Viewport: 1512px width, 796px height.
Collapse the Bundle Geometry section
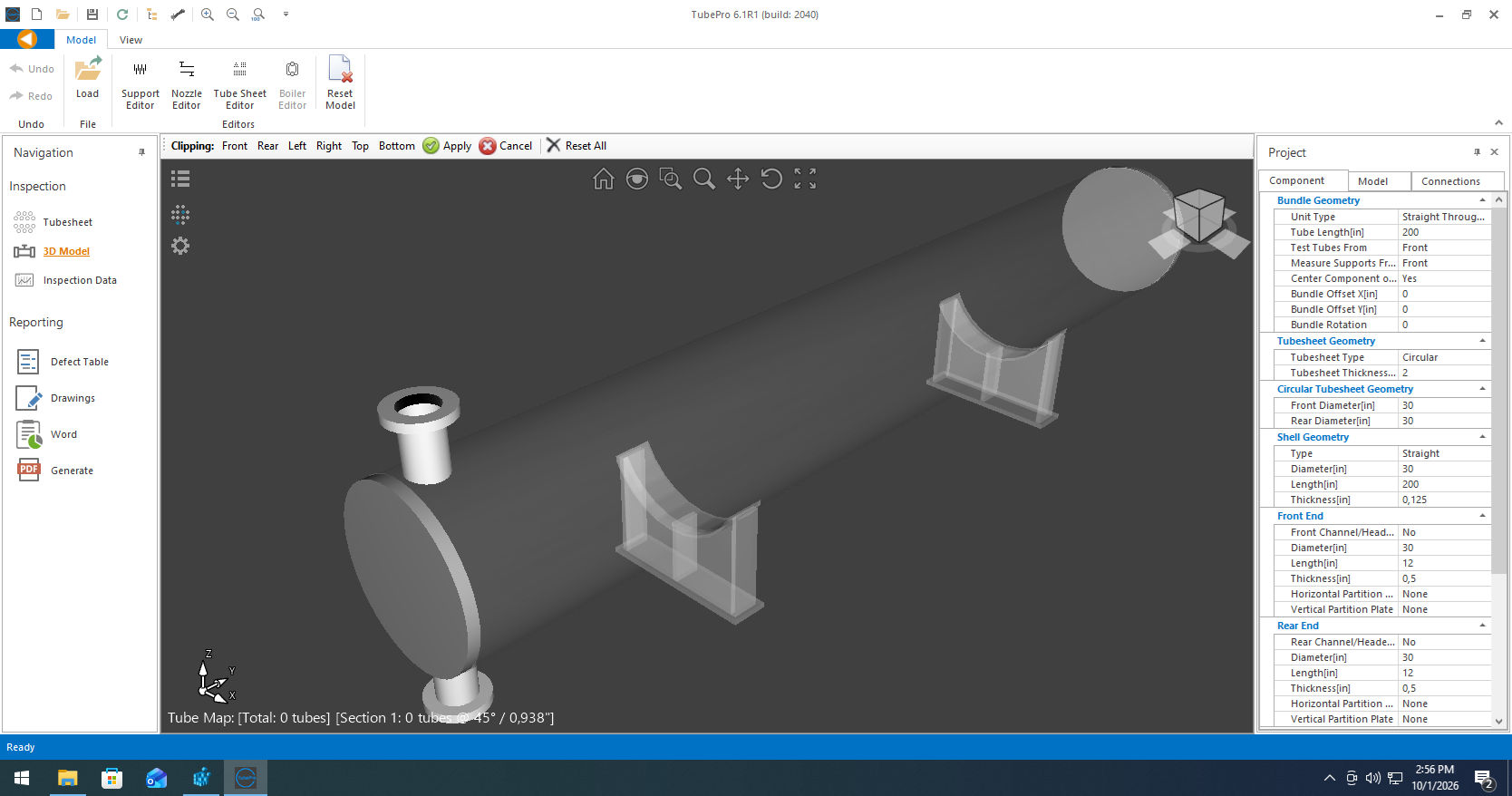(1483, 200)
